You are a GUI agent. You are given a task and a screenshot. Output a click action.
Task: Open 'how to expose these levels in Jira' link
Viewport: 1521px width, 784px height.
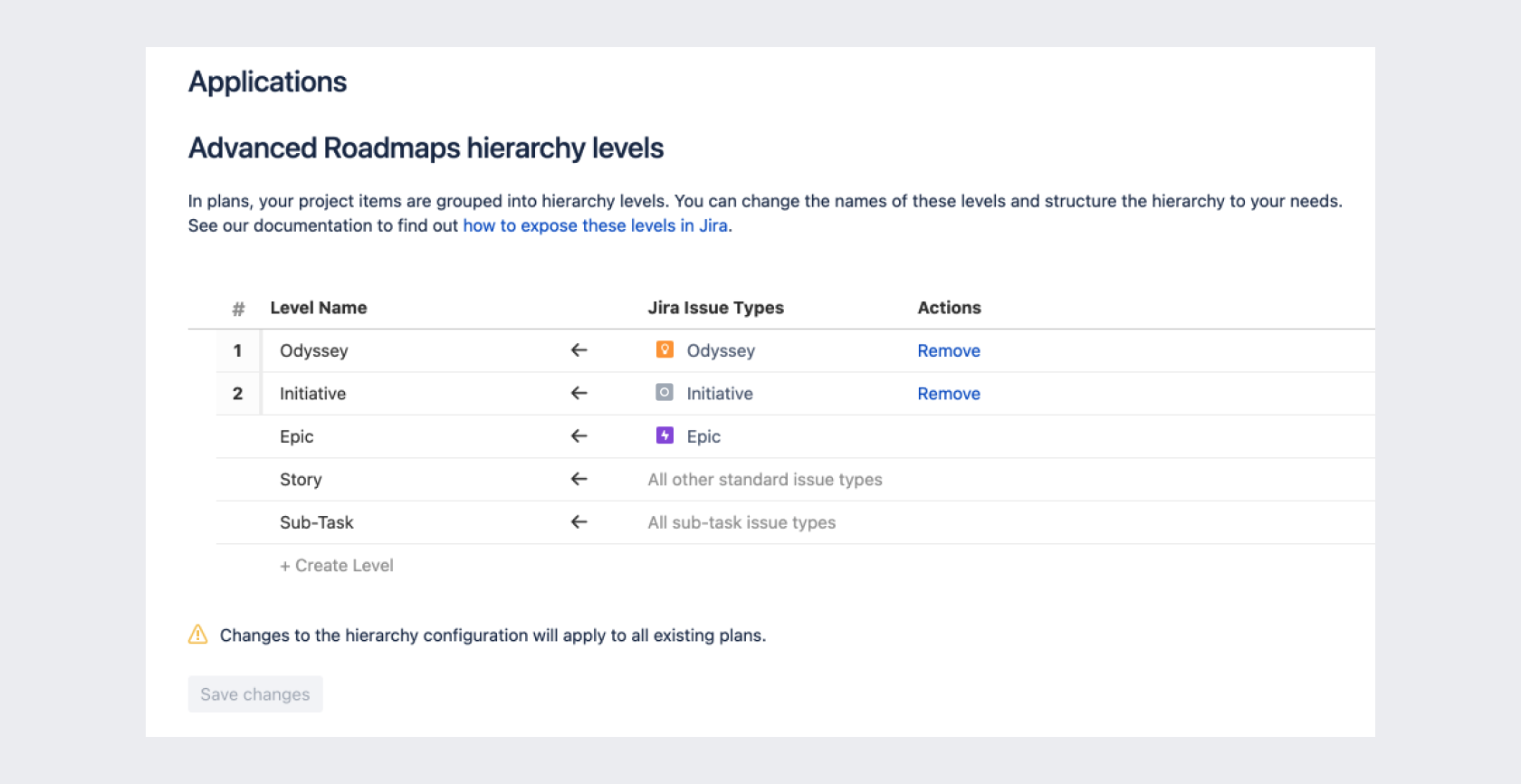(595, 225)
